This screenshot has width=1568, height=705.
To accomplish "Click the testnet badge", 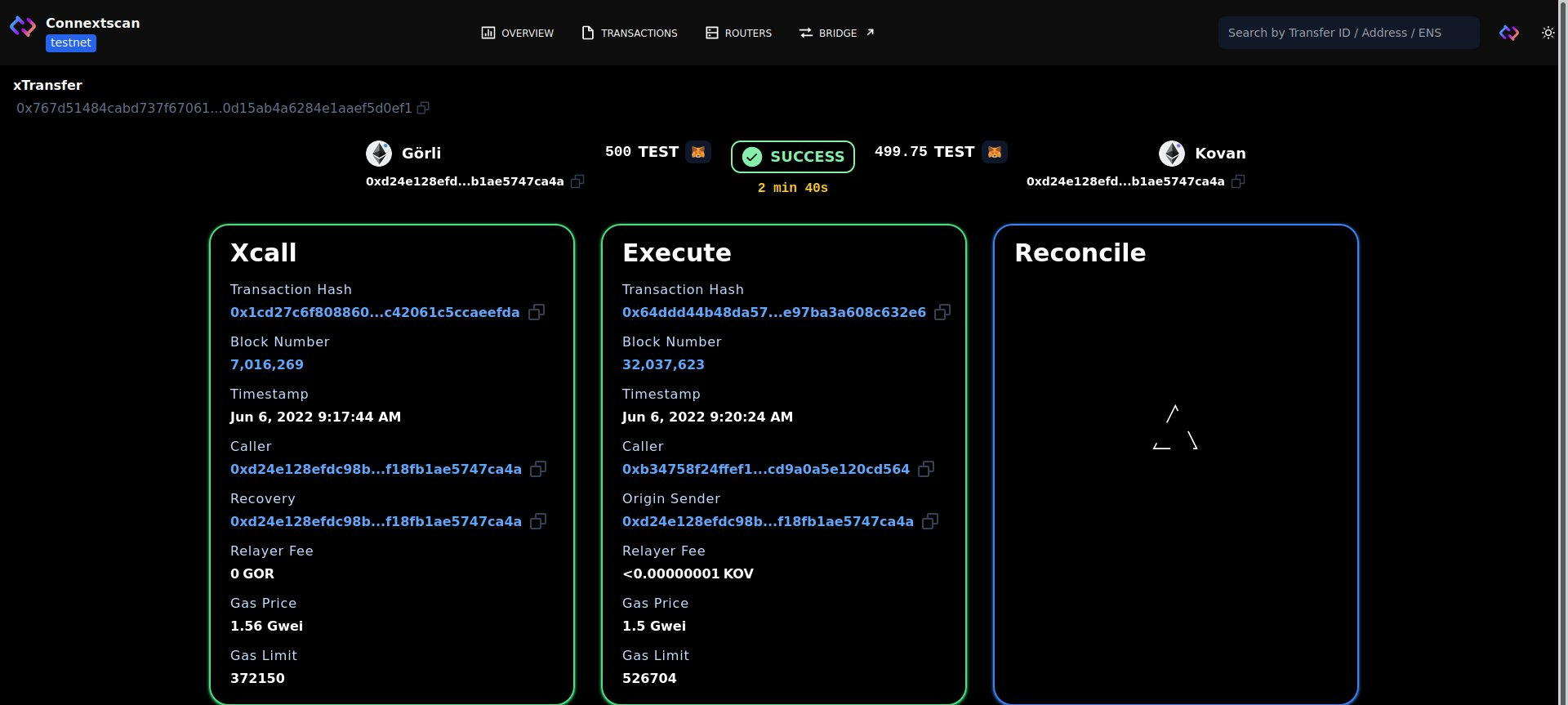I will pyautogui.click(x=71, y=43).
